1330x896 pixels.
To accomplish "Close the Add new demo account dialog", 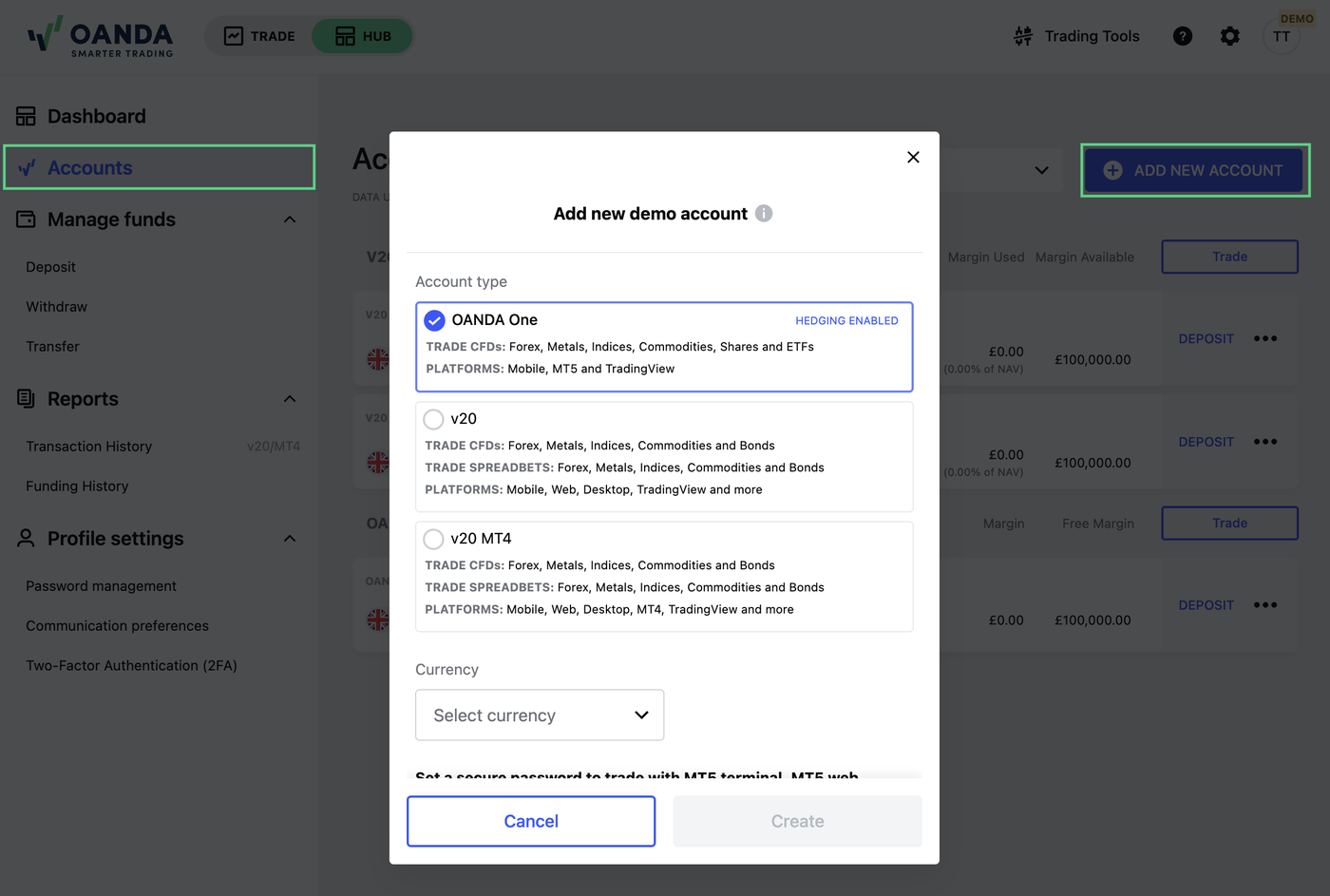I will tap(913, 157).
